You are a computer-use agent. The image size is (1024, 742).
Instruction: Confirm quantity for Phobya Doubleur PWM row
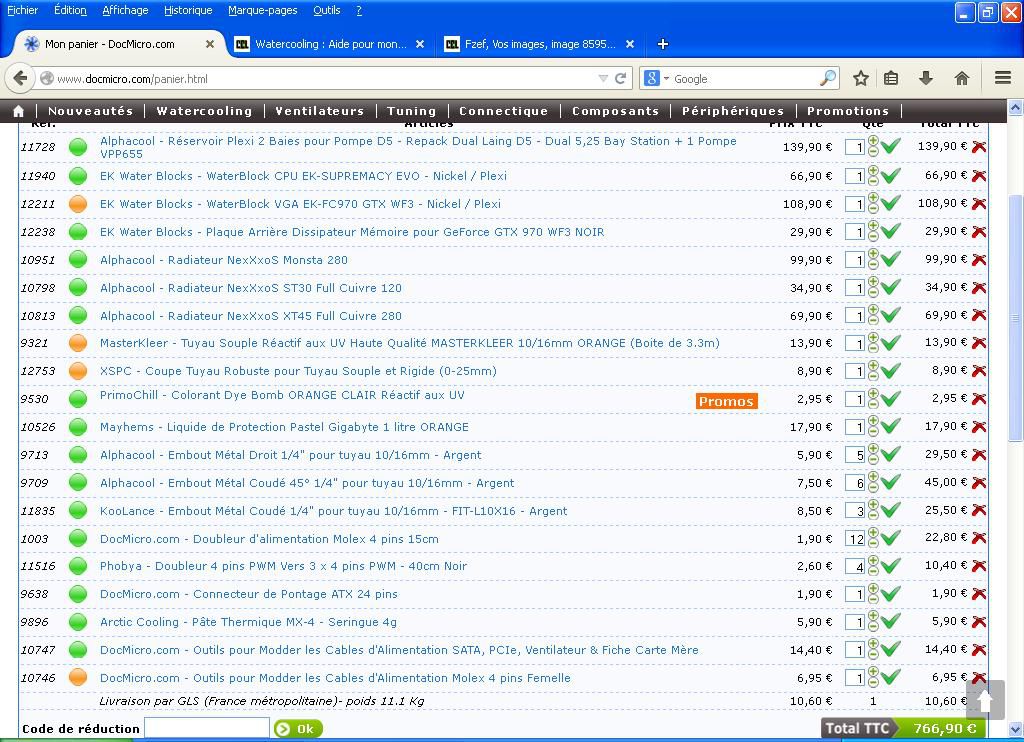point(891,565)
